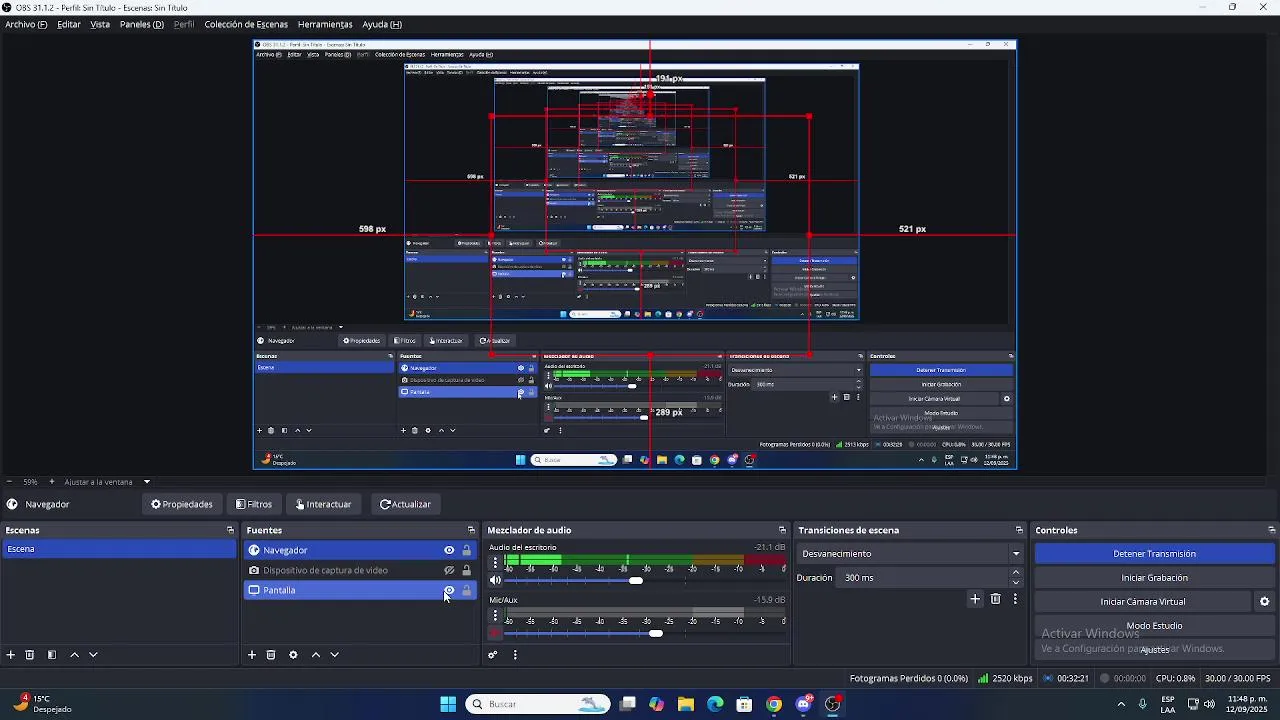Image resolution: width=1280 pixels, height=720 pixels.
Task: Select the Escena item in scenes list
Action: (119, 549)
